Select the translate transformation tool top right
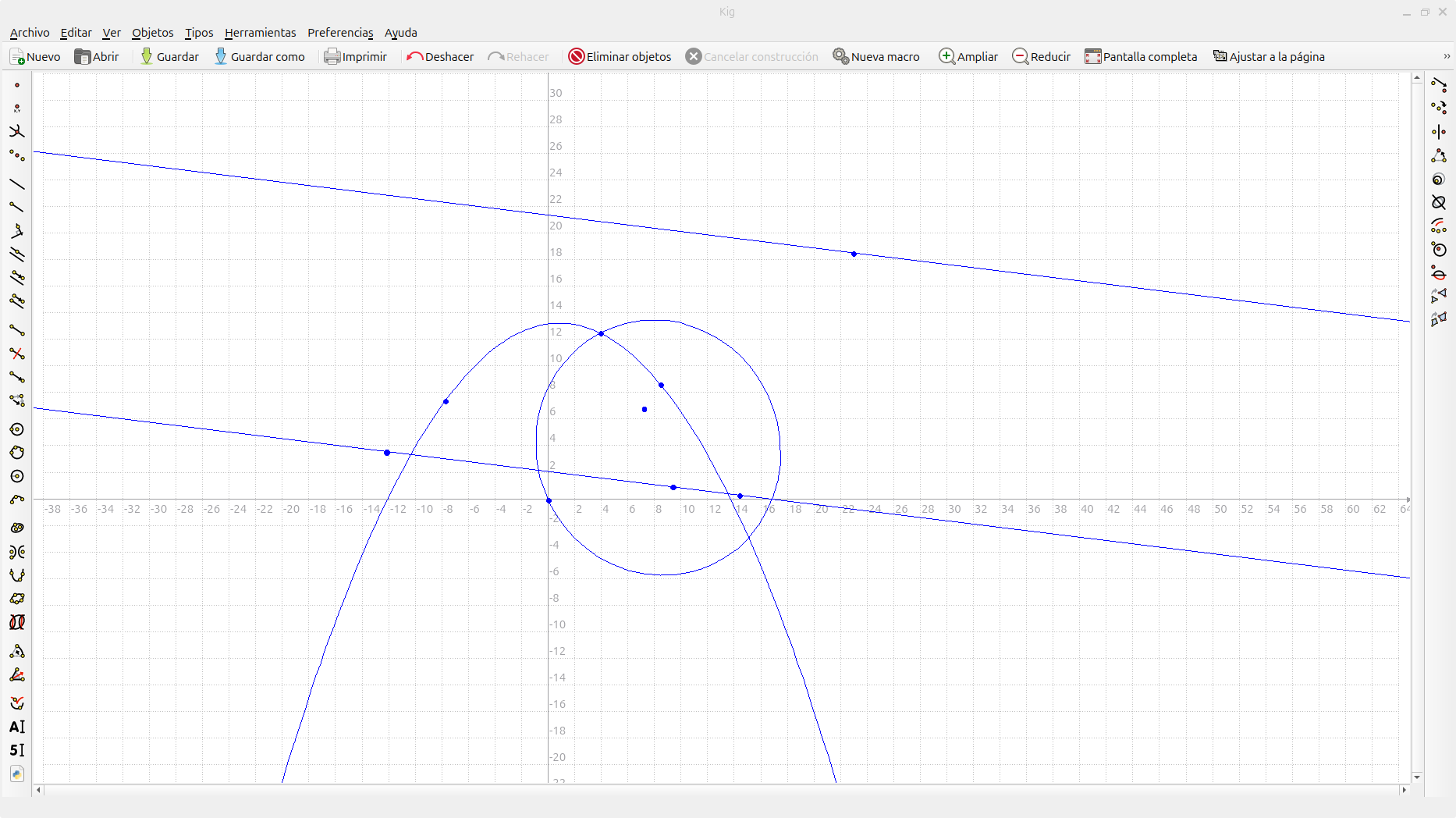 [x=1439, y=84]
